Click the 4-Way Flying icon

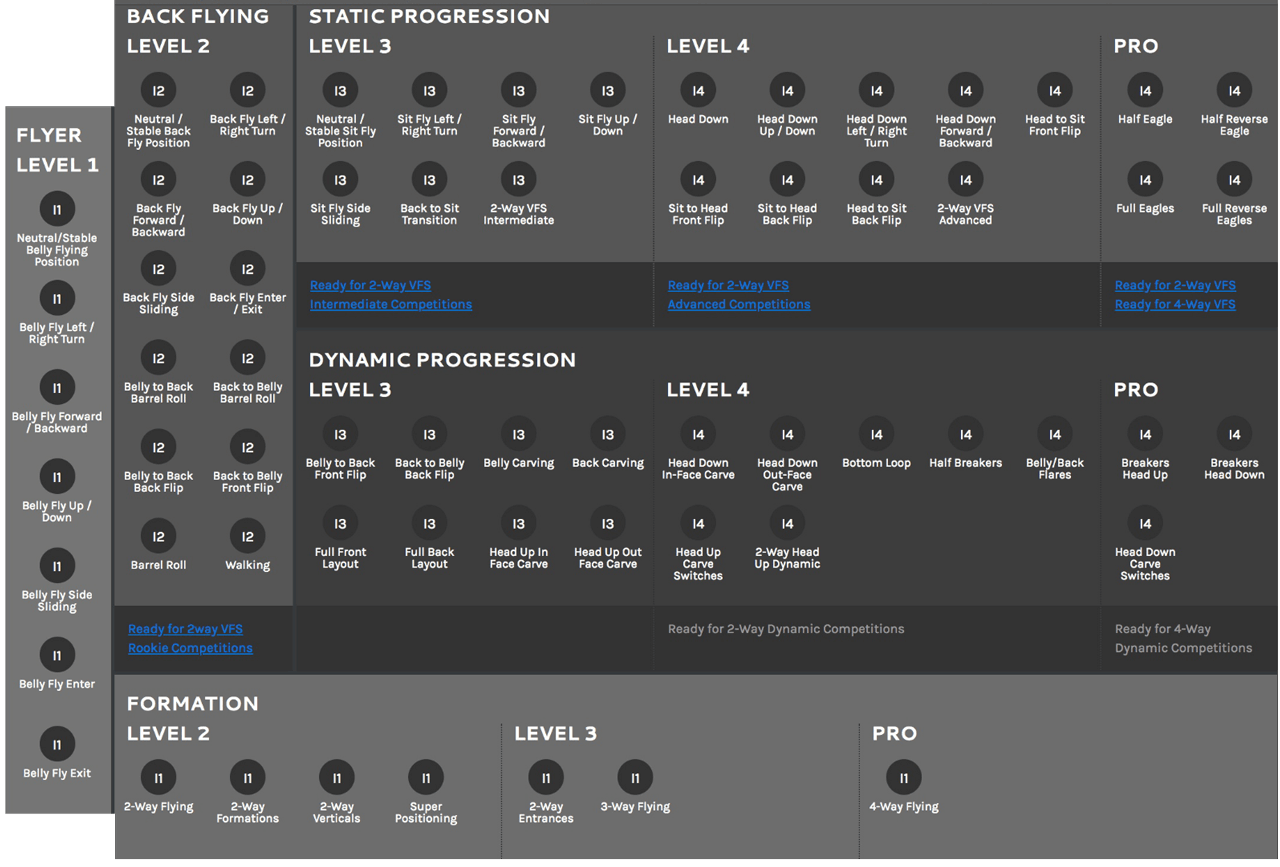point(904,778)
